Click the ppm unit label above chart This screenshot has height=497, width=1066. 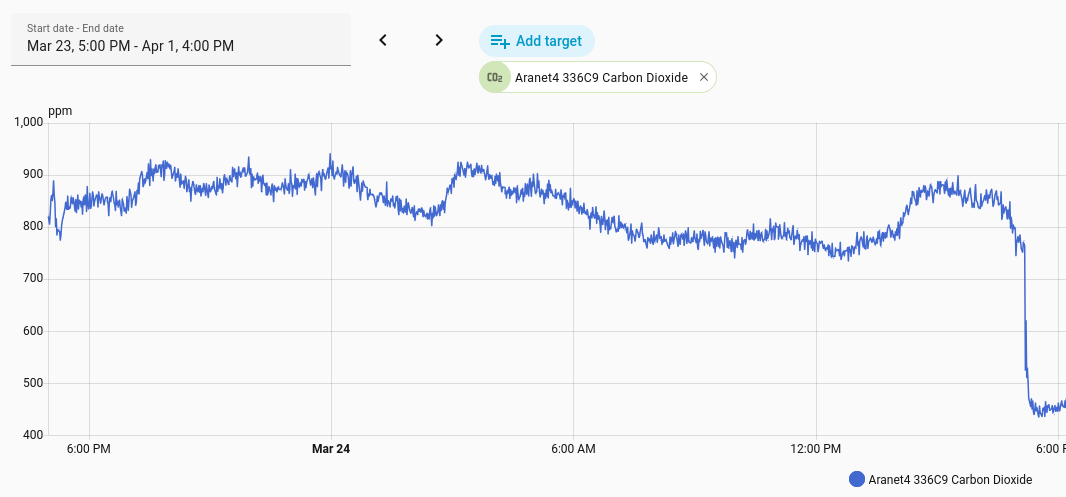point(60,111)
